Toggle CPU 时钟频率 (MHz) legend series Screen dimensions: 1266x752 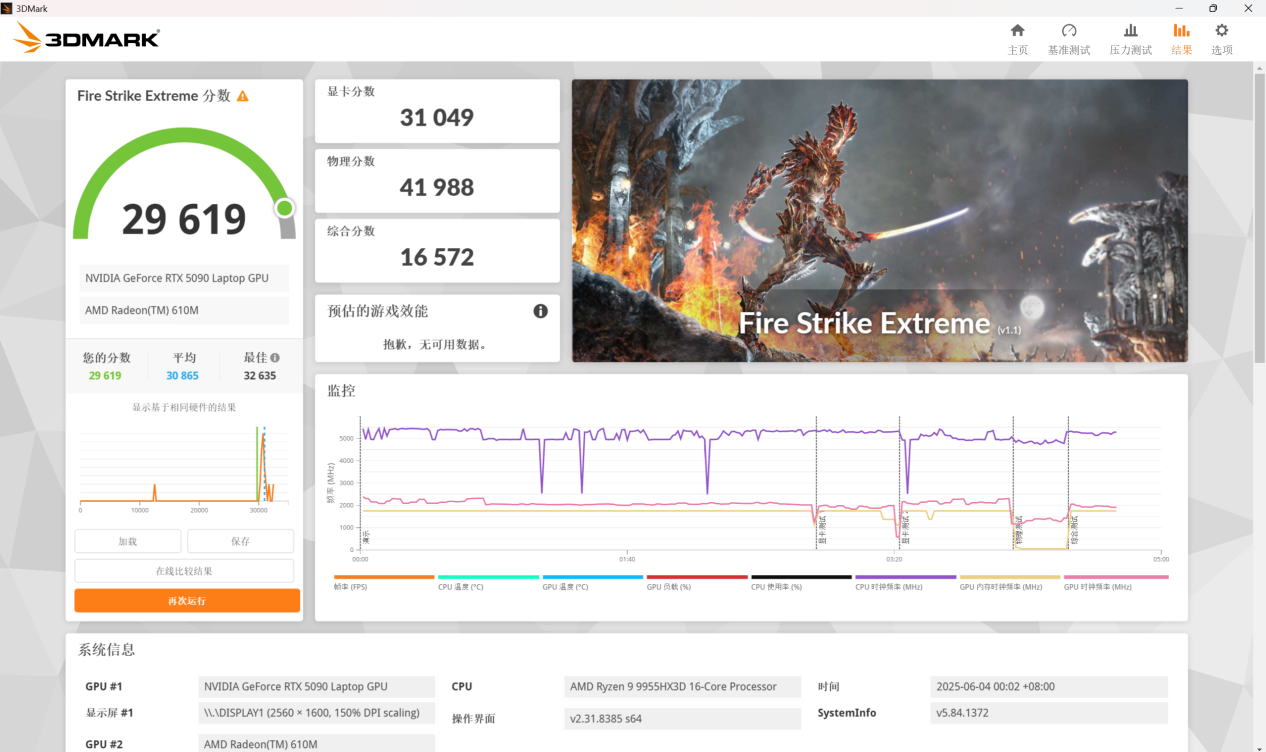(905, 582)
